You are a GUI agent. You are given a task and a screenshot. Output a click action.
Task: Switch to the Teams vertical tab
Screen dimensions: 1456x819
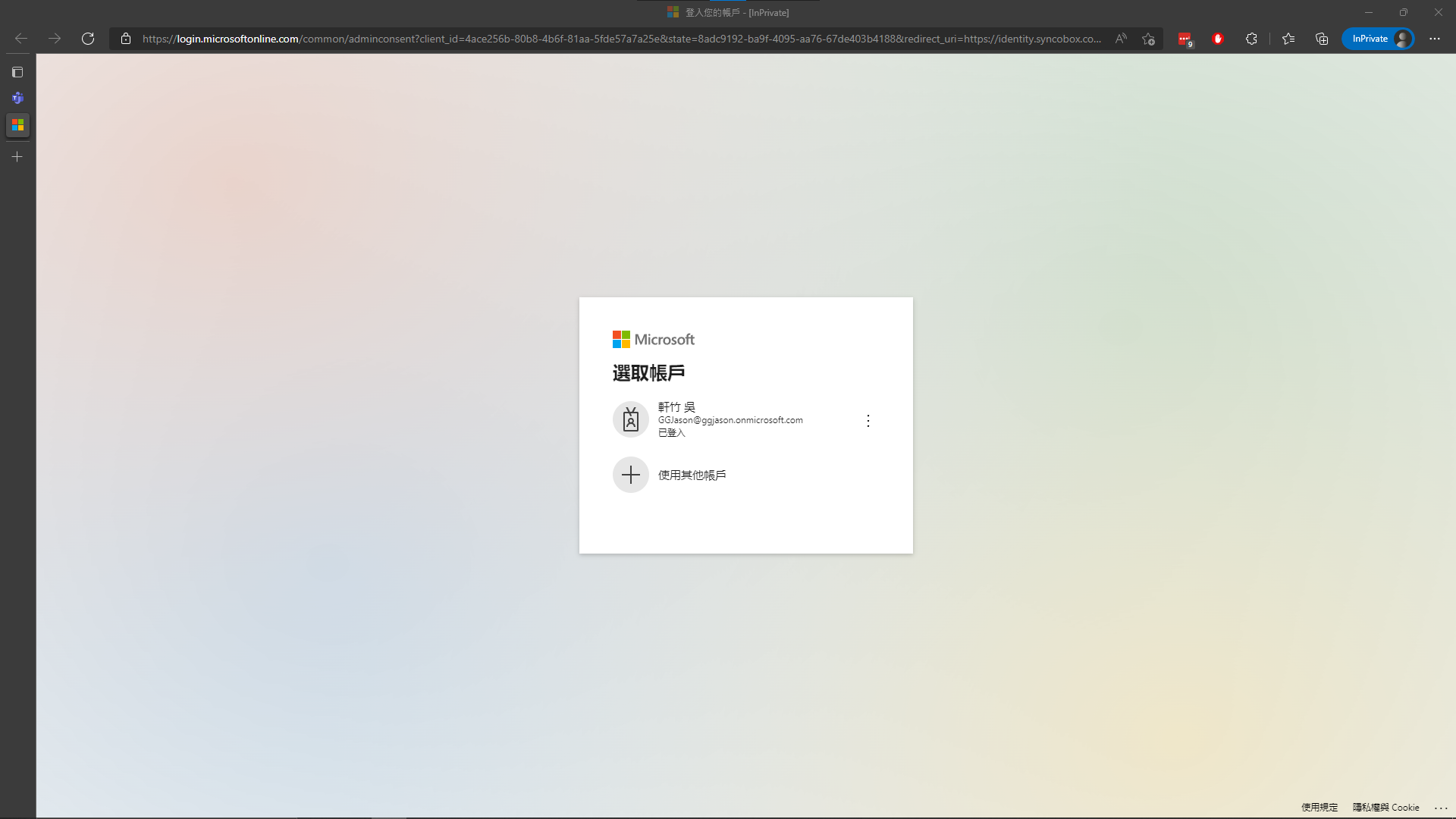(17, 99)
